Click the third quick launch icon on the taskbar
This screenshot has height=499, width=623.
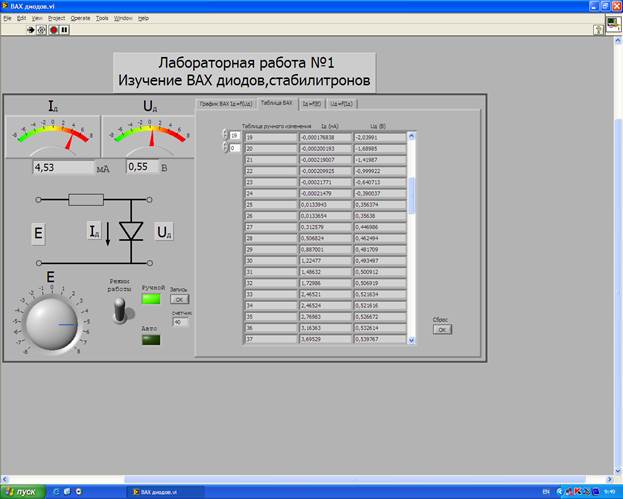coord(78,492)
